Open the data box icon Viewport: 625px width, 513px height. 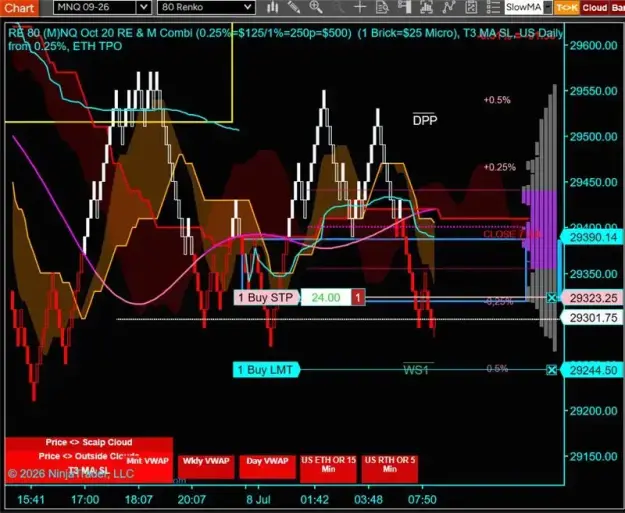(382, 7)
